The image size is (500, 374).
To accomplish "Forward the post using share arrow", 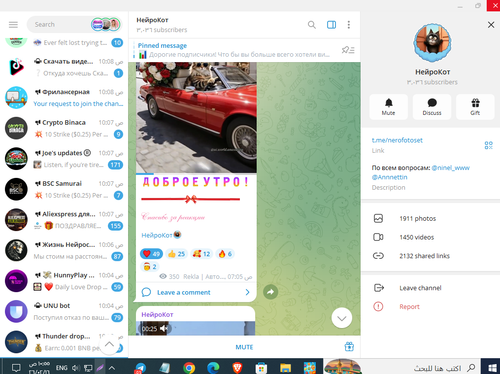I will pos(270,292).
